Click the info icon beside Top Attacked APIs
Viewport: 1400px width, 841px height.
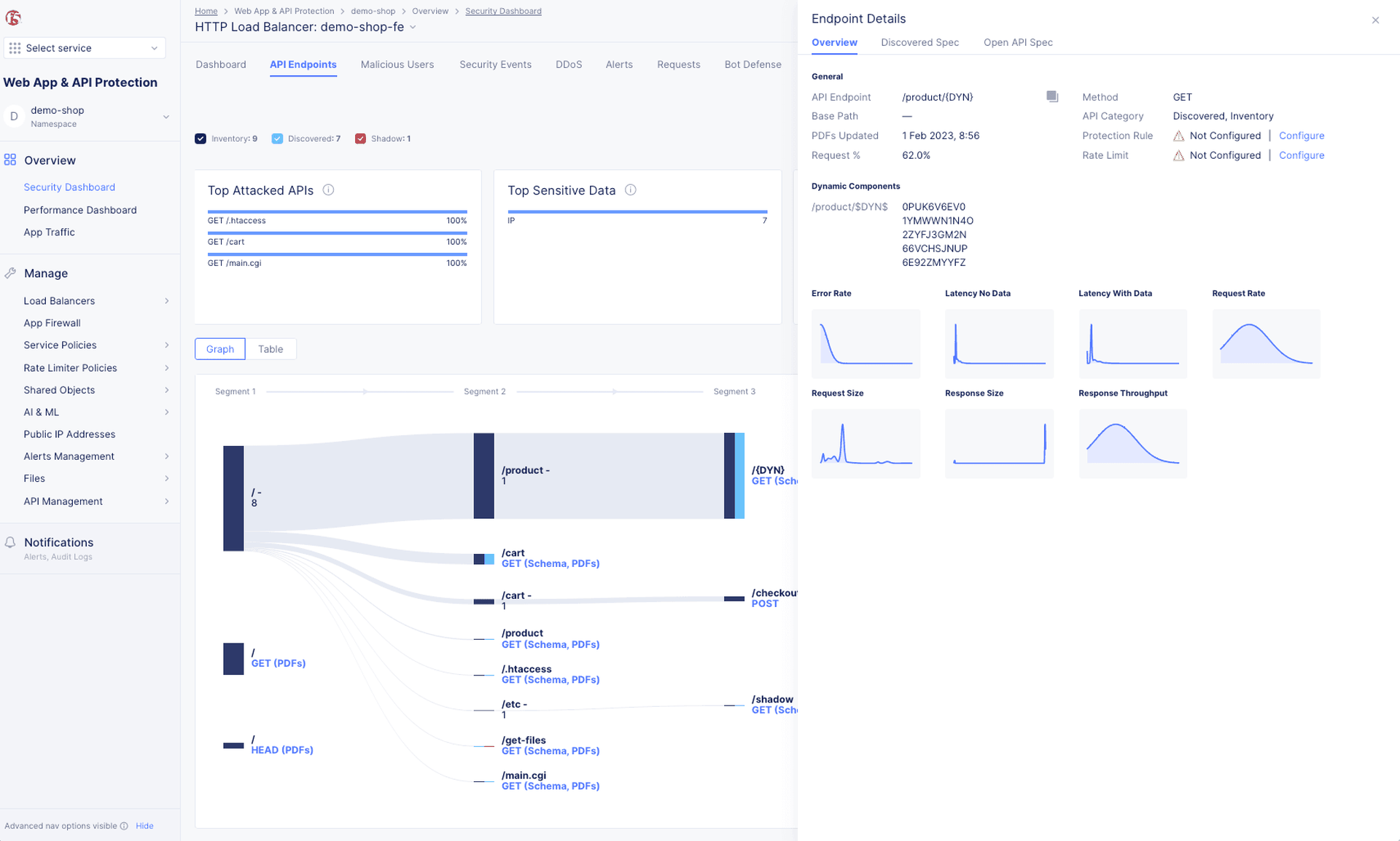[328, 190]
